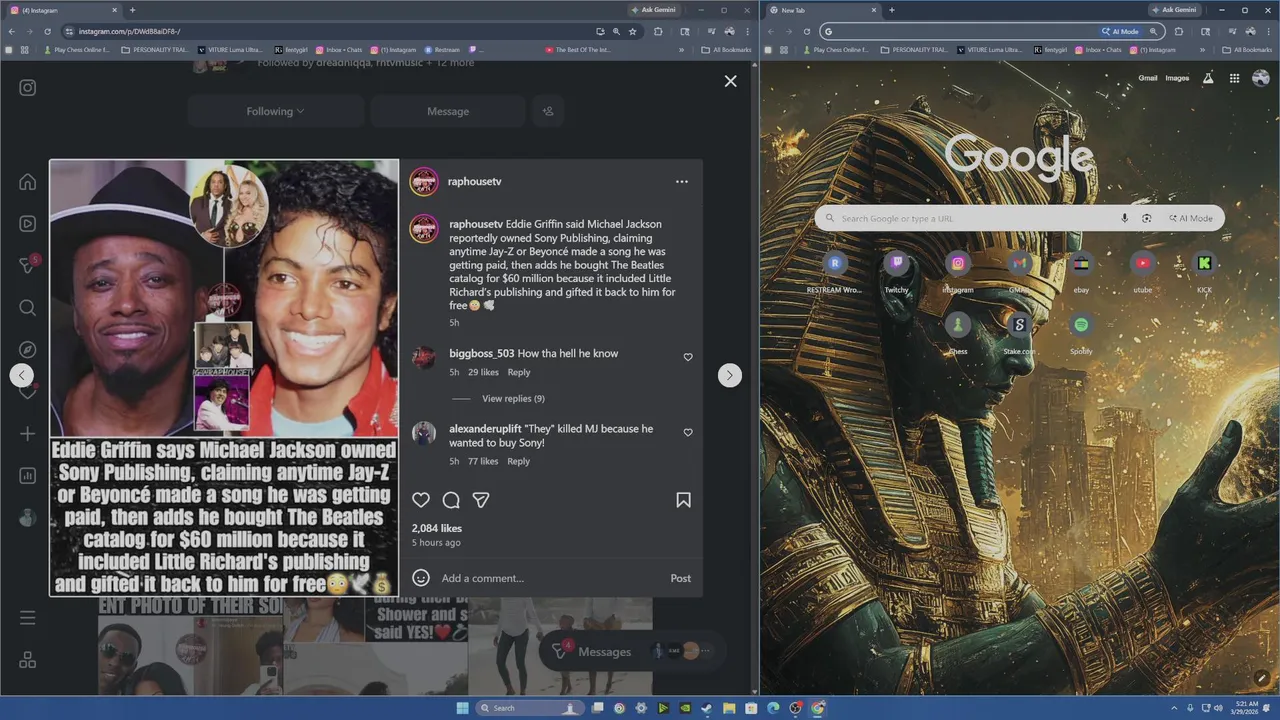
Task: Open All Bookmarks folder in Instagram window
Action: (727, 49)
